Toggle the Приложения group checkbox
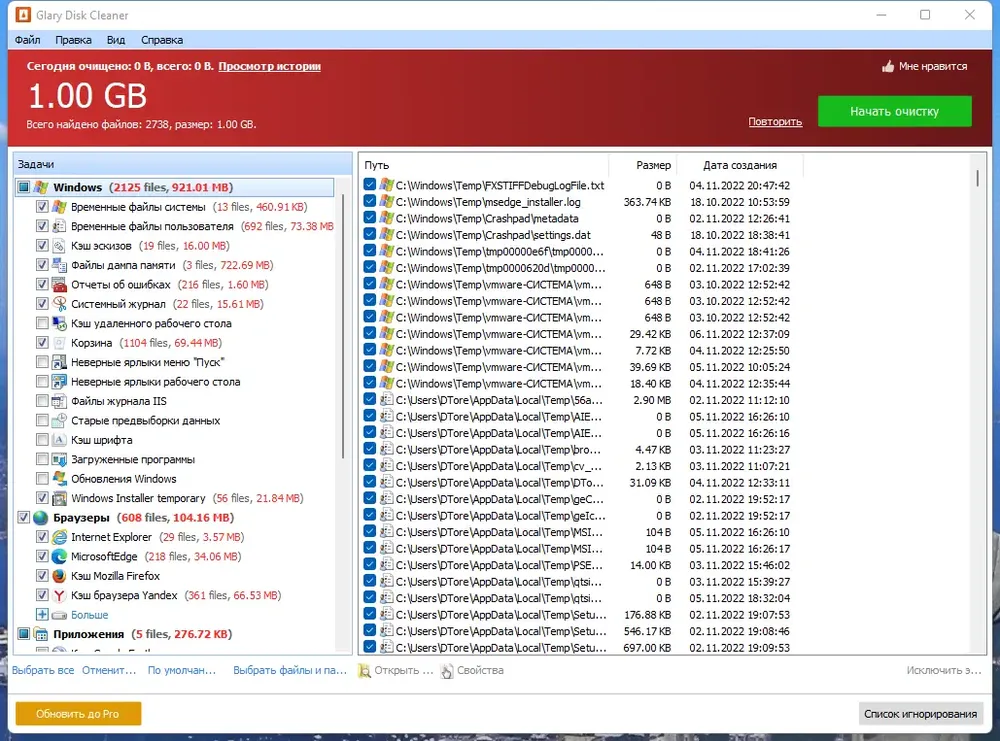 (24, 634)
